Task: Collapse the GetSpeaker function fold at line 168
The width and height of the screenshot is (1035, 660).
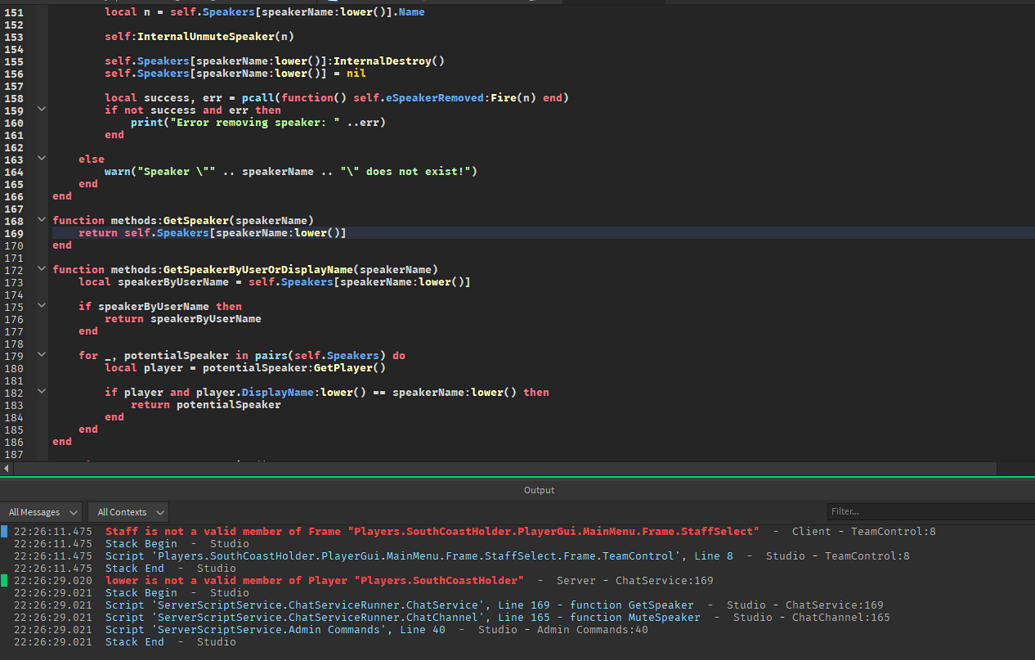Action: tap(40, 220)
